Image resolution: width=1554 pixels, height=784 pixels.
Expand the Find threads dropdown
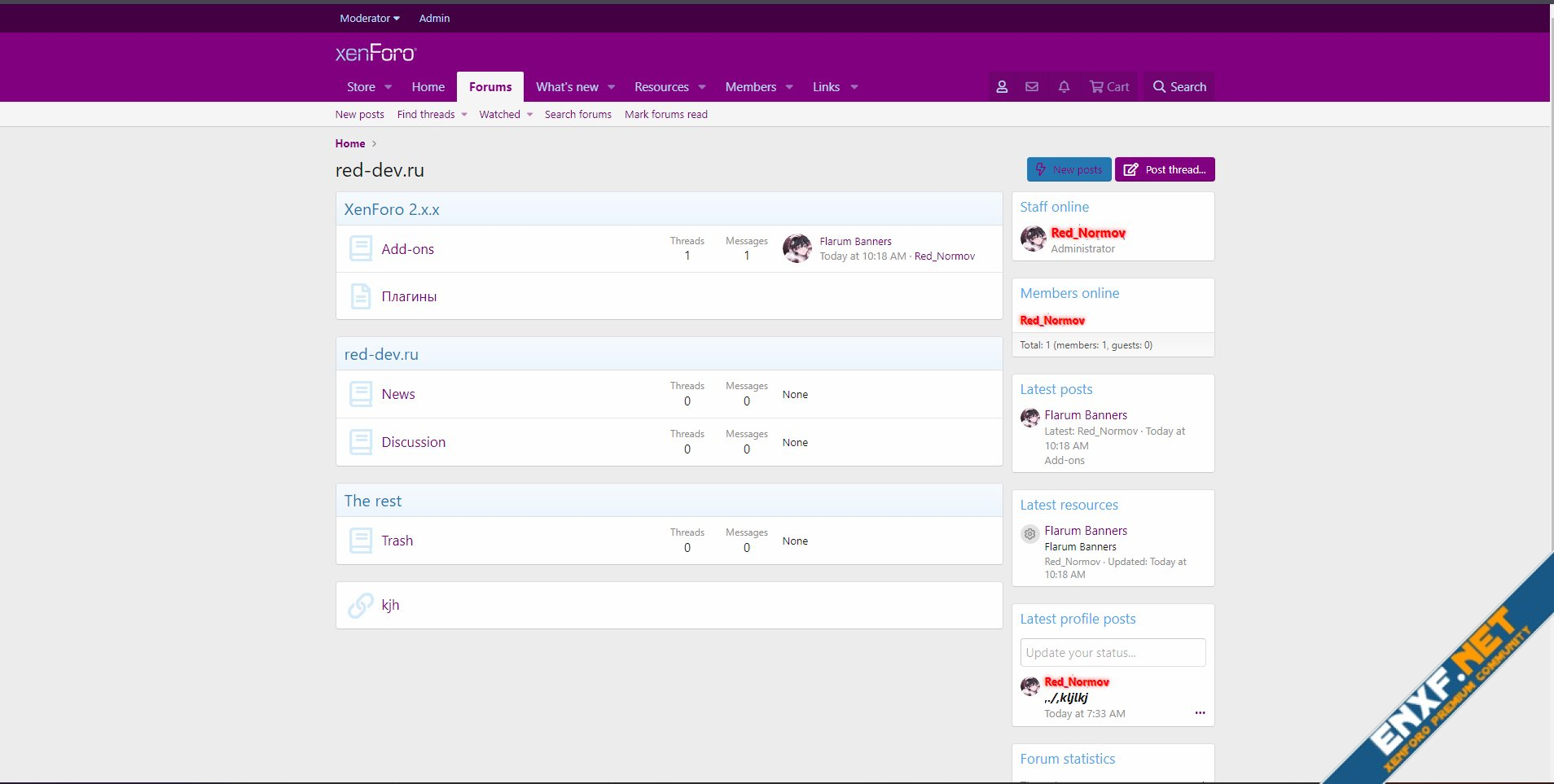tap(464, 115)
